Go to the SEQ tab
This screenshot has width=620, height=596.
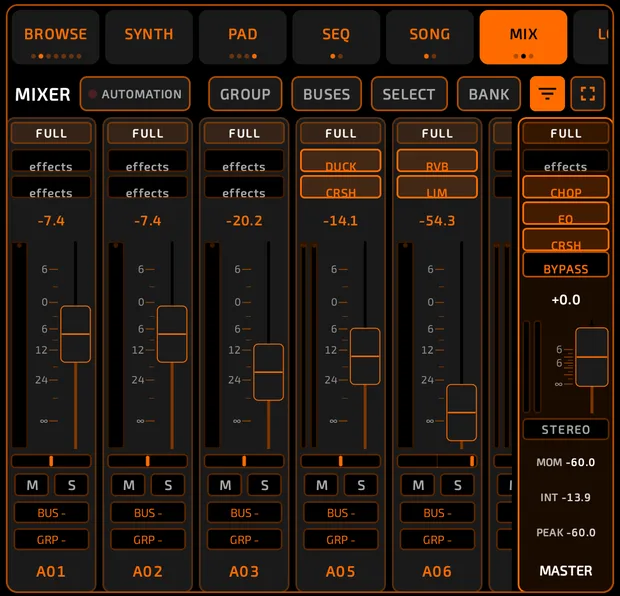click(336, 38)
